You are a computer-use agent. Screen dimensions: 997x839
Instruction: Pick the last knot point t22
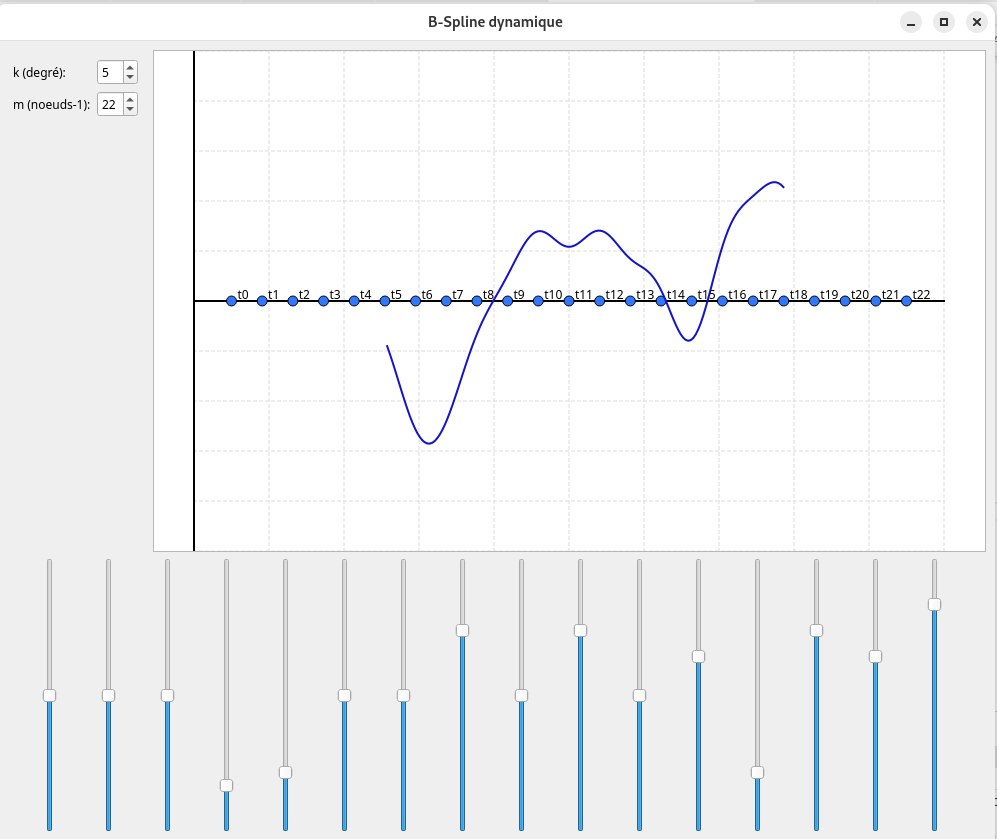[x=906, y=301]
